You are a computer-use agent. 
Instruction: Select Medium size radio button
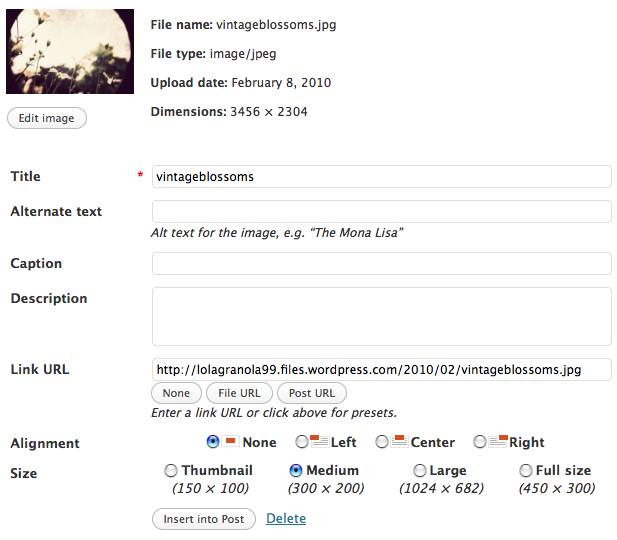pyautogui.click(x=296, y=470)
